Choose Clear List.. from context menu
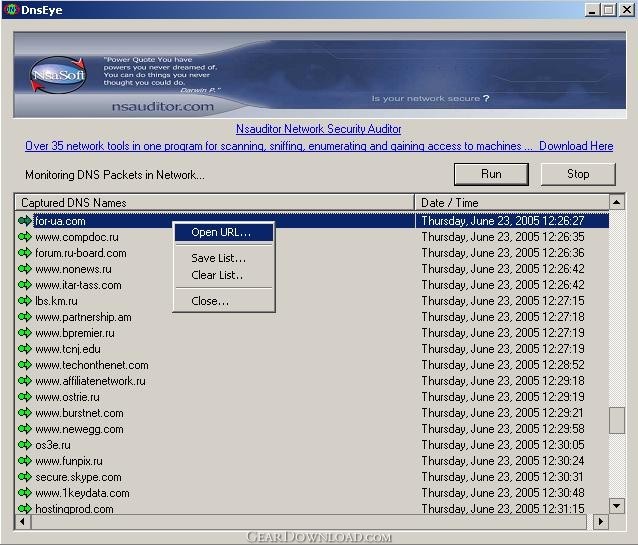Screen dimensions: 638x545 click(224, 275)
